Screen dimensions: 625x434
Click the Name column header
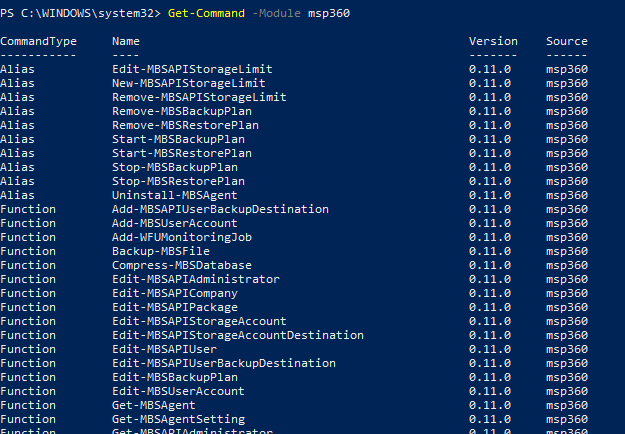click(126, 41)
